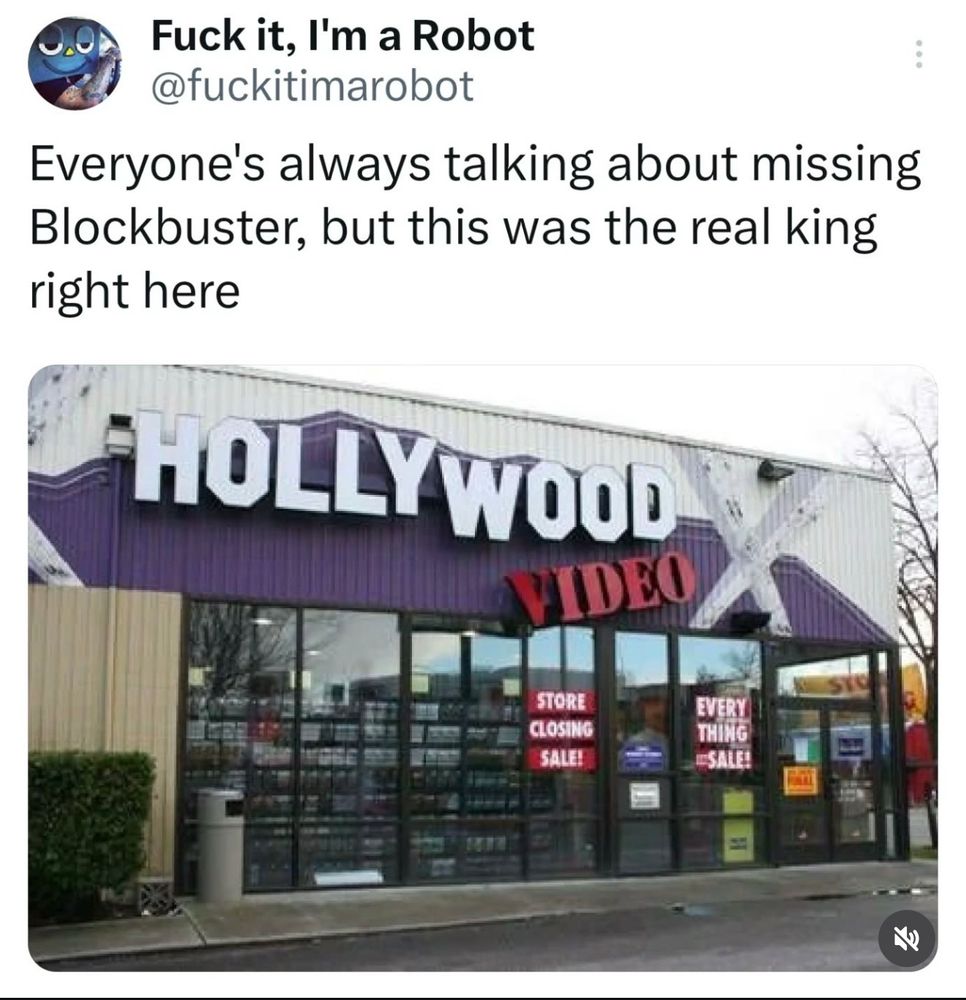
Task: Click the blue sign on the store window
Action: [x=642, y=756]
